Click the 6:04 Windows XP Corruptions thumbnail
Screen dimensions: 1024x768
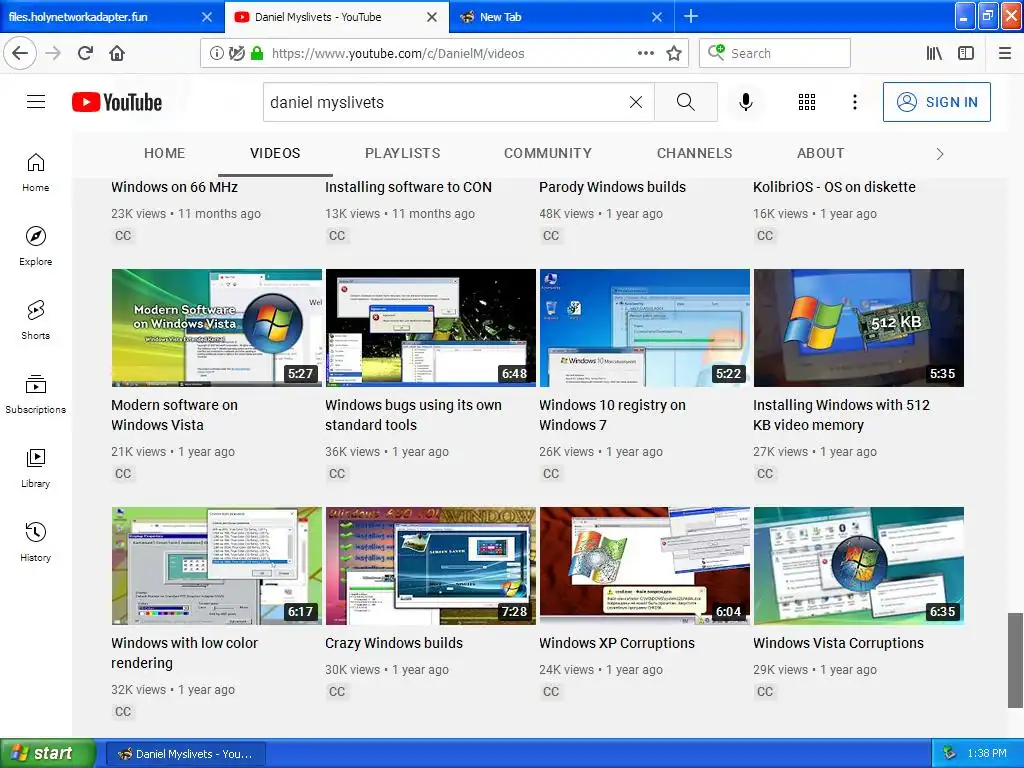(x=645, y=566)
